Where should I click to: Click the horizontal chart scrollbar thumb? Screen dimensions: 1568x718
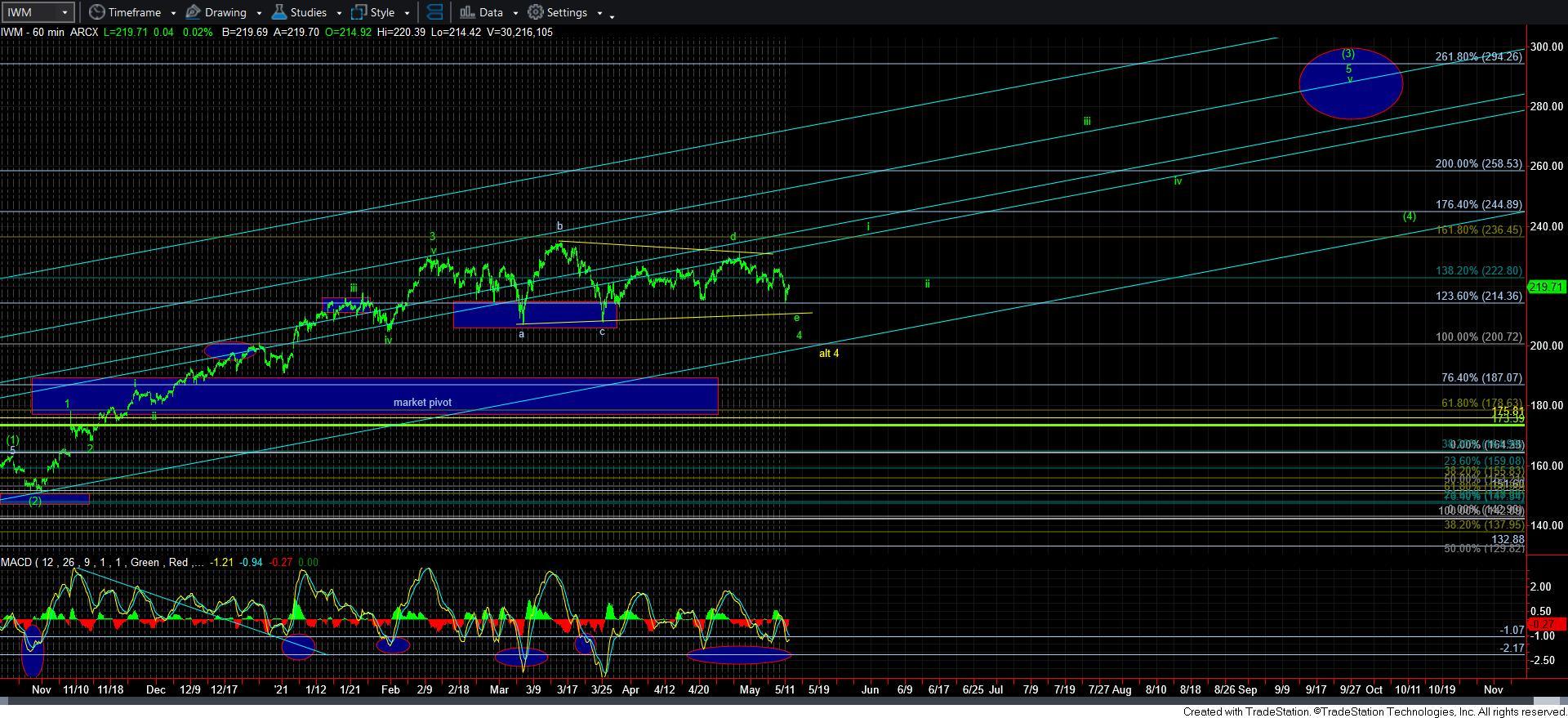click(1547, 701)
